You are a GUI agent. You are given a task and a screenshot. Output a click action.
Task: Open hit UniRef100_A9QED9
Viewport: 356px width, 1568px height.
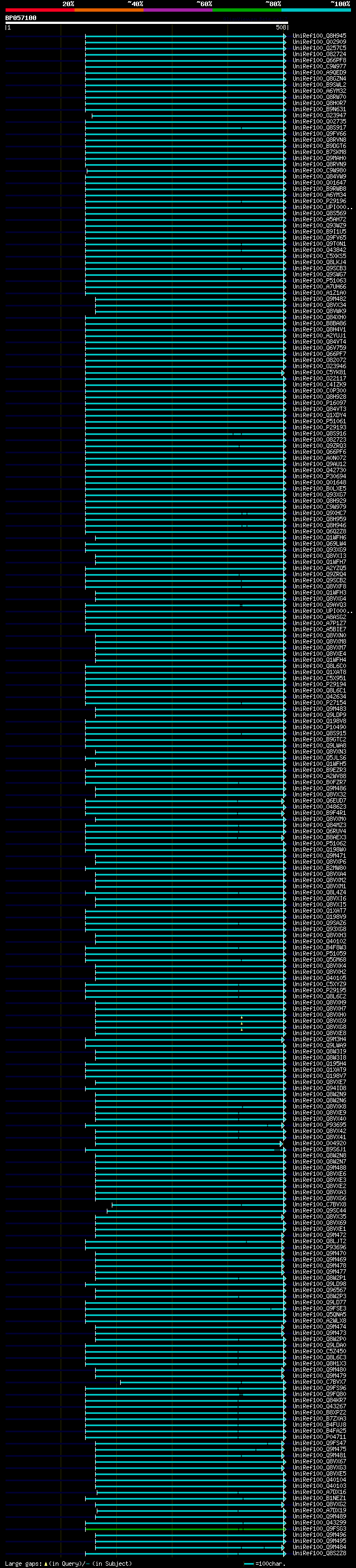(x=319, y=72)
